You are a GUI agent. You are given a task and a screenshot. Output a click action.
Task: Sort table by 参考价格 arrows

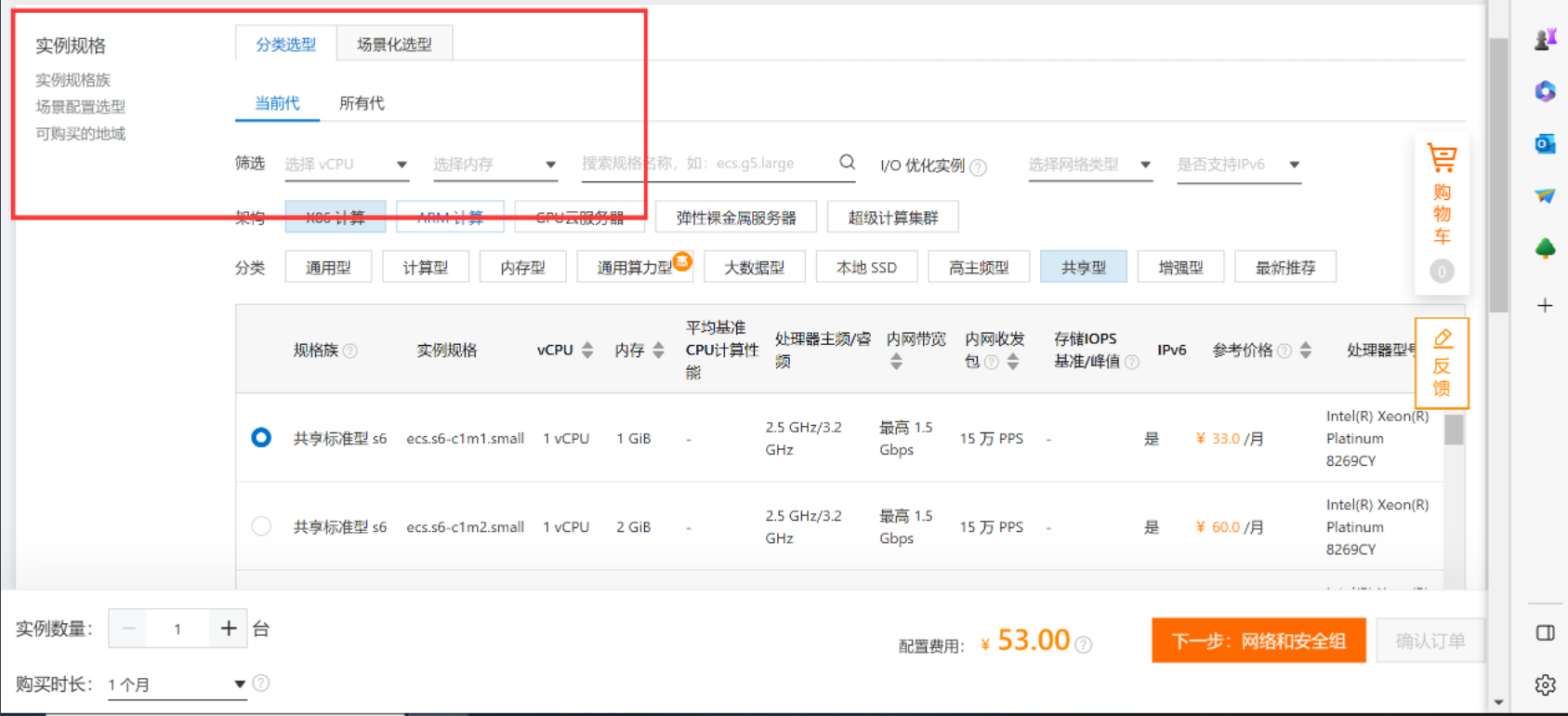tap(1306, 351)
